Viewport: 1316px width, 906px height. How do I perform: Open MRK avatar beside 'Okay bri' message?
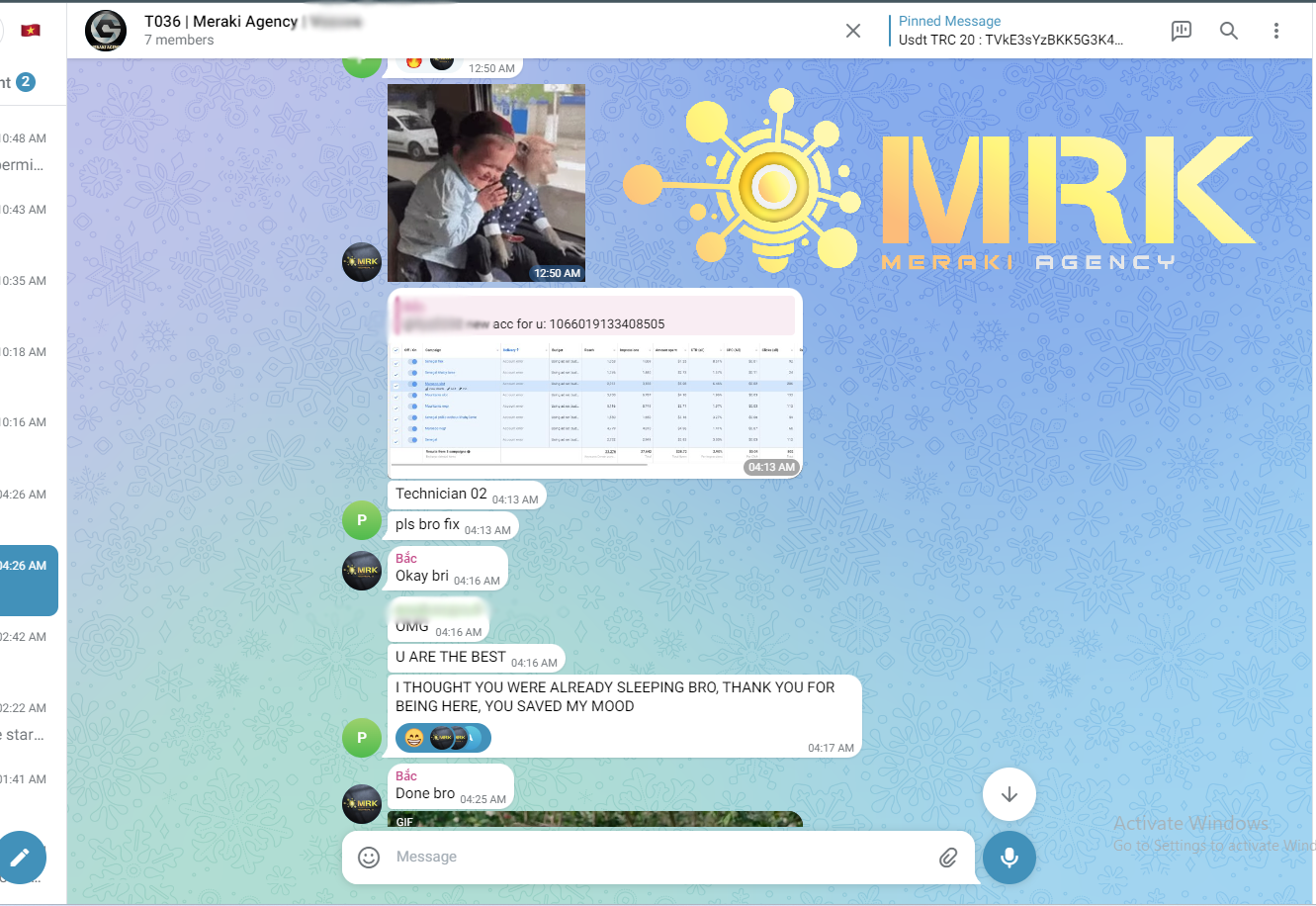point(362,571)
